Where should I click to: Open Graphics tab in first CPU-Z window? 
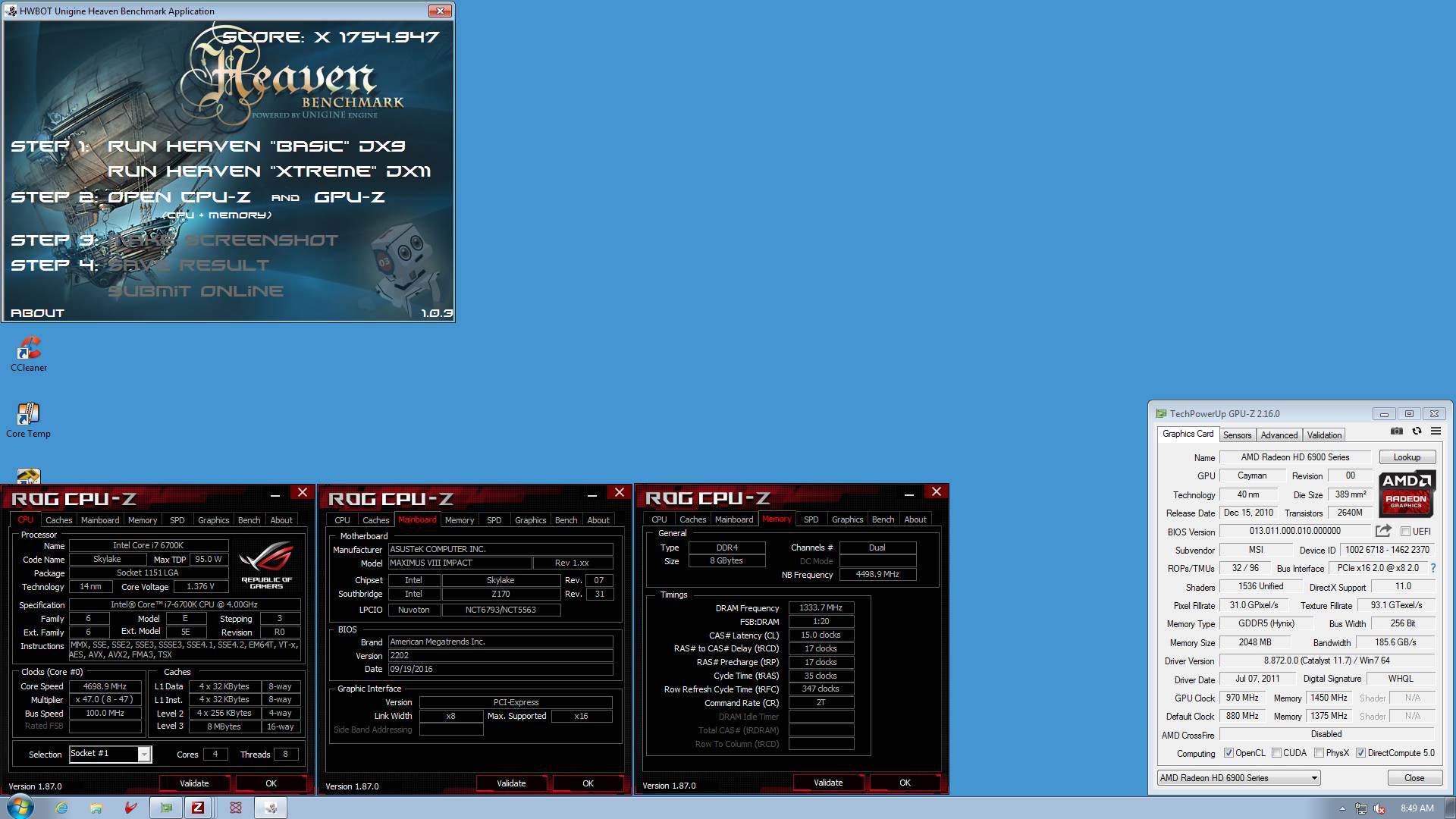pos(213,520)
